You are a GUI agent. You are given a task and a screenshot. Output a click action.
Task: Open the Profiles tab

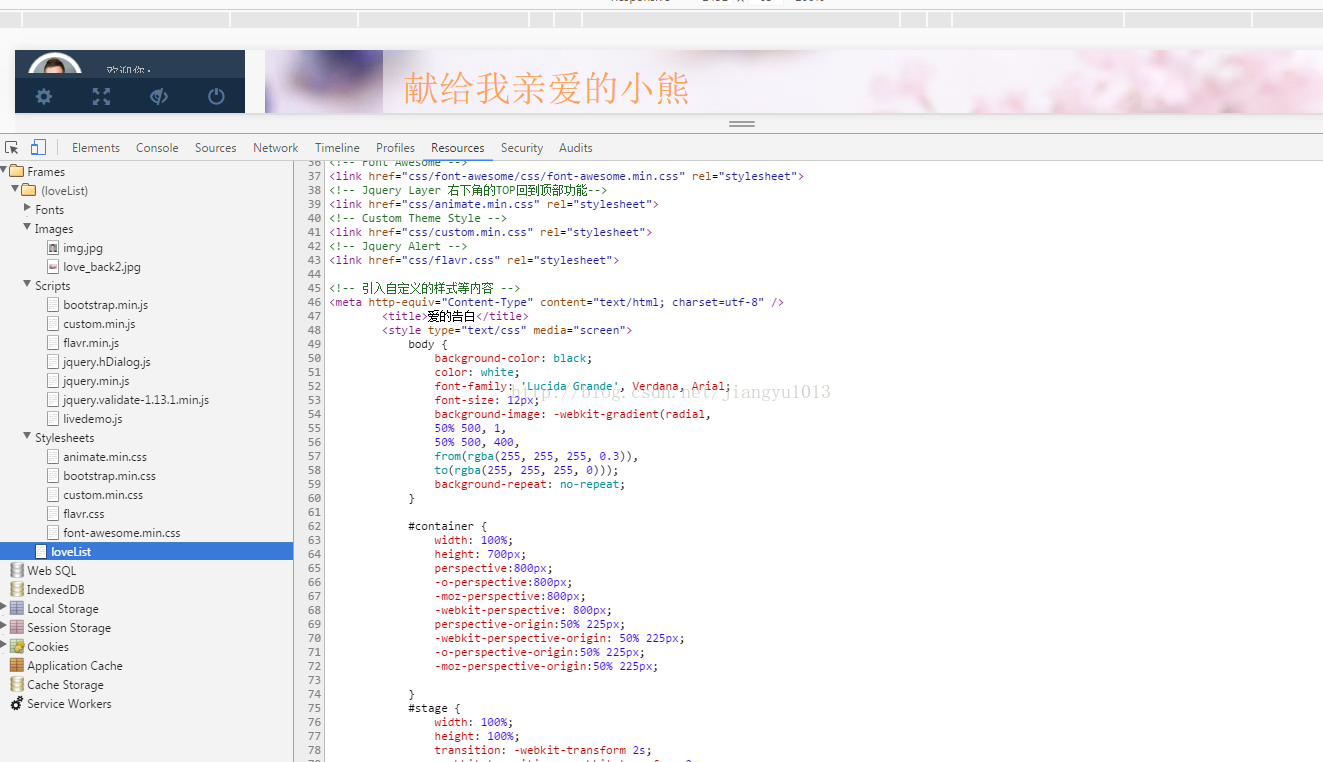click(395, 147)
